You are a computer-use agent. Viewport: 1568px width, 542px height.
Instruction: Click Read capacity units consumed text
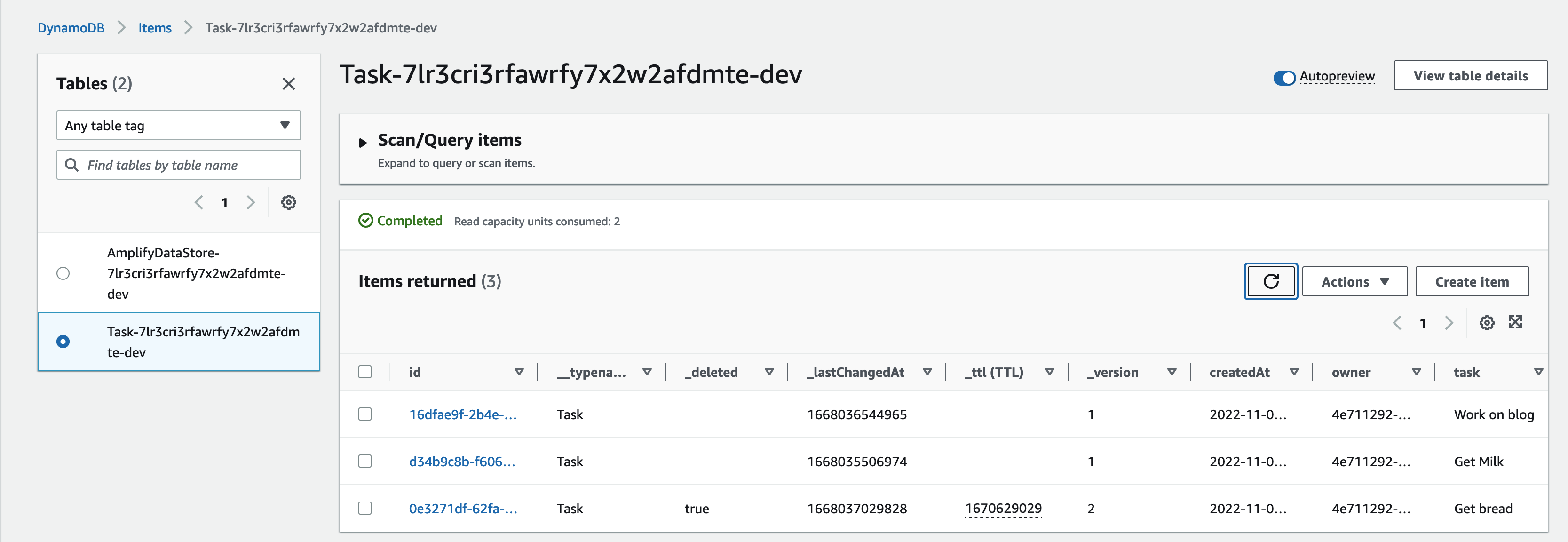pos(537,221)
